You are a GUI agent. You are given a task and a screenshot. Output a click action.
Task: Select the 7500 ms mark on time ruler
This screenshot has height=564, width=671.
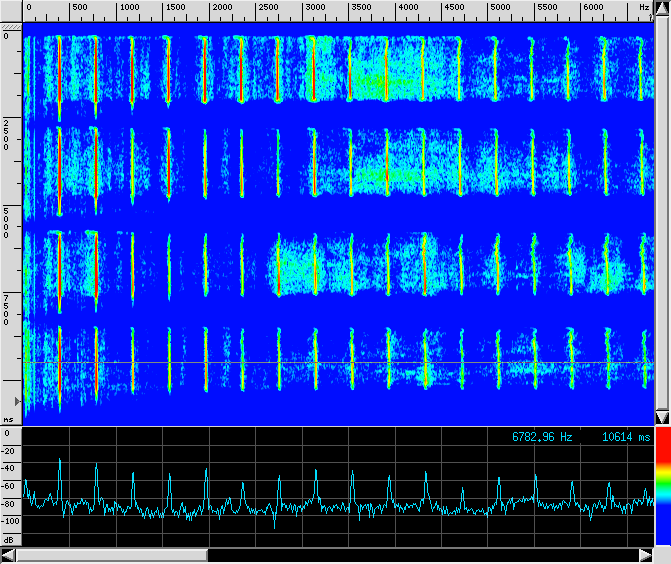[x=9, y=309]
